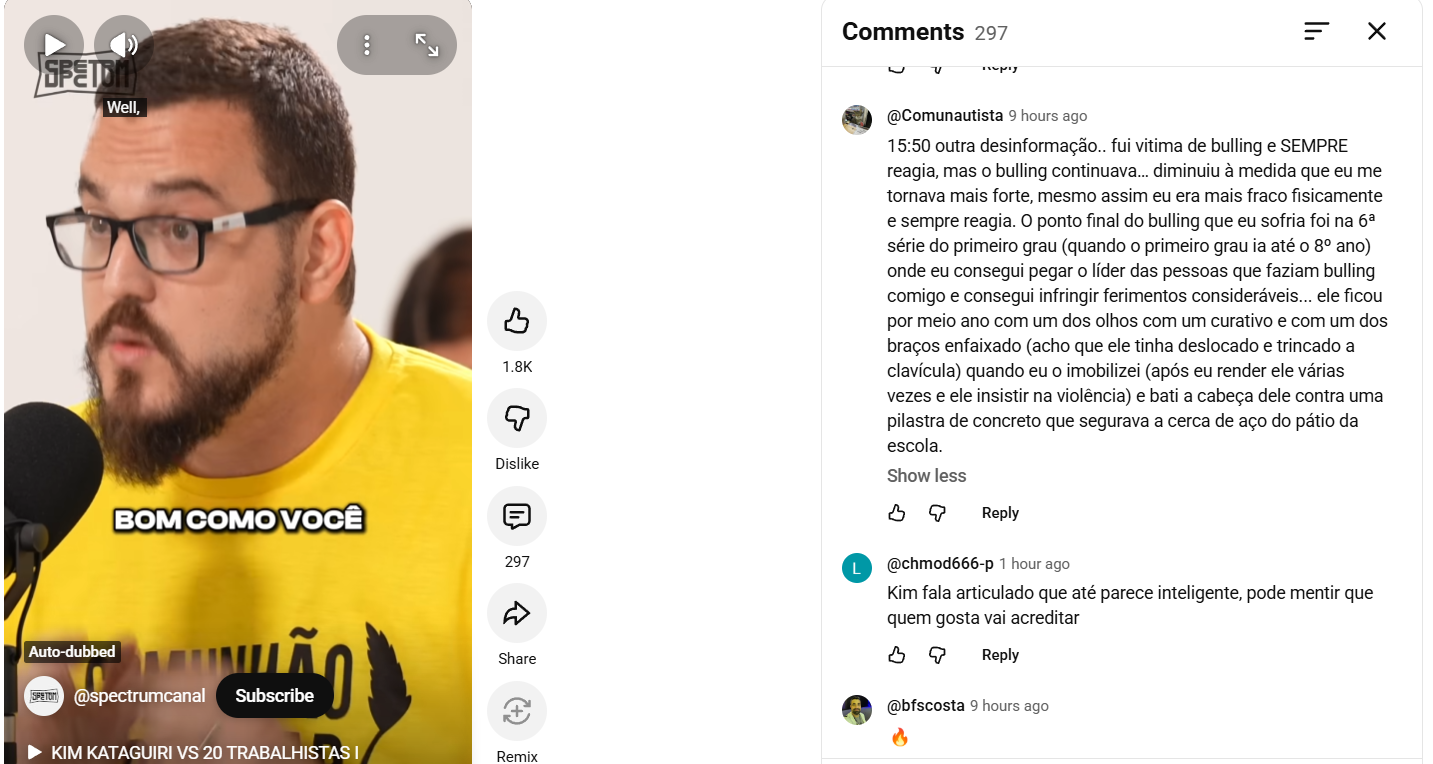1433x764 pixels.
Task: Collapse the comment with Show less
Action: (926, 476)
